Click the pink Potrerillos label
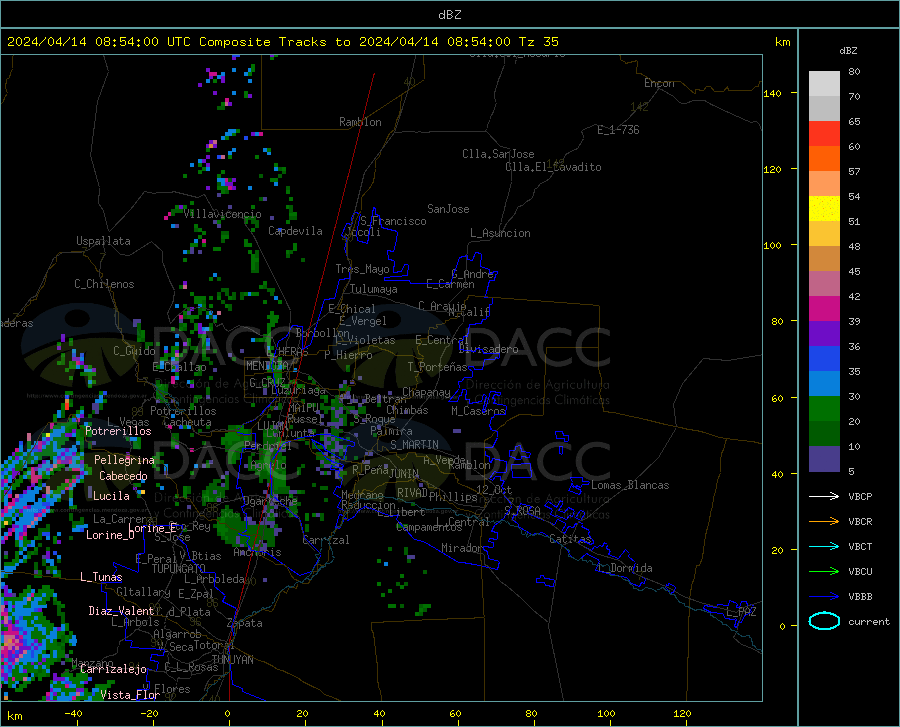900x727 pixels. tap(118, 431)
